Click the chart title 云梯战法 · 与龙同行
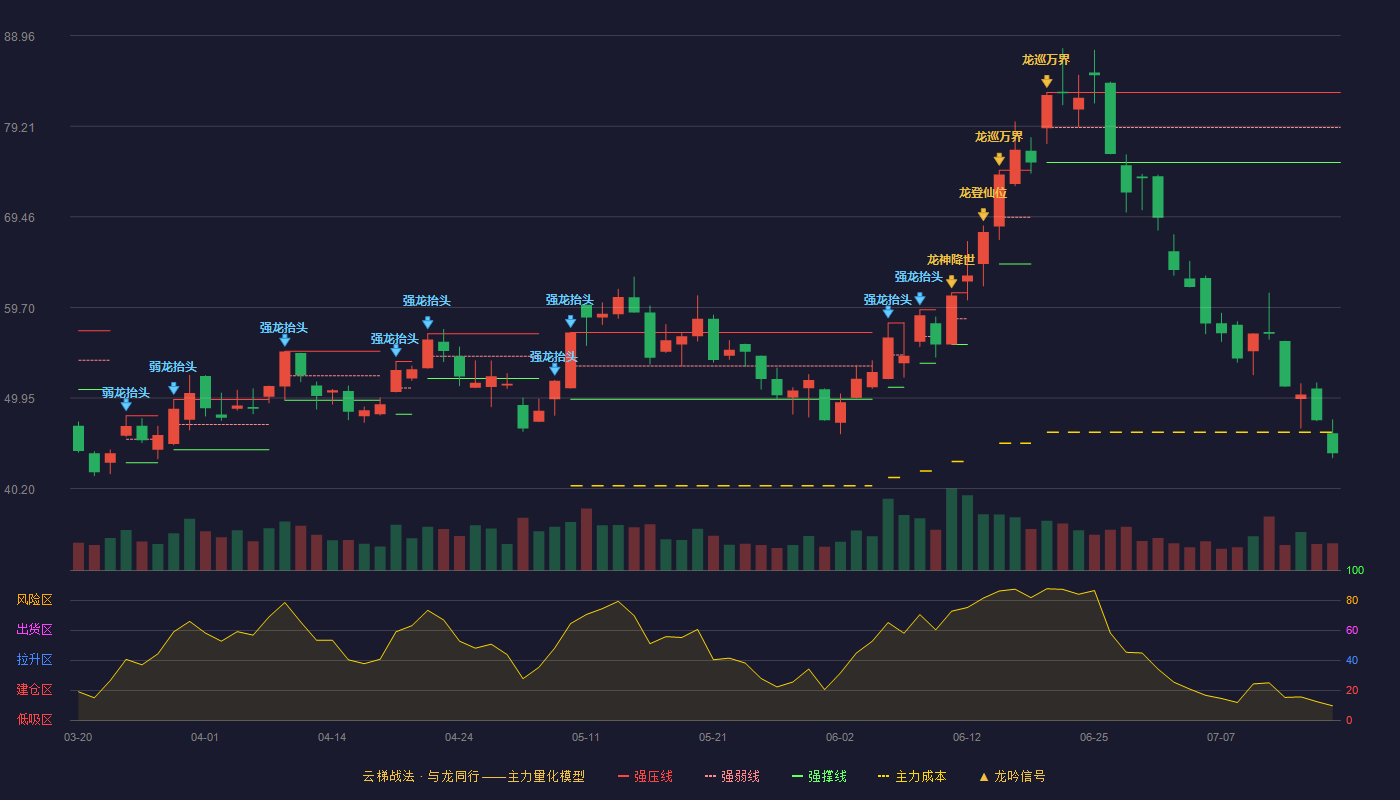Image resolution: width=1400 pixels, height=800 pixels. click(x=420, y=776)
